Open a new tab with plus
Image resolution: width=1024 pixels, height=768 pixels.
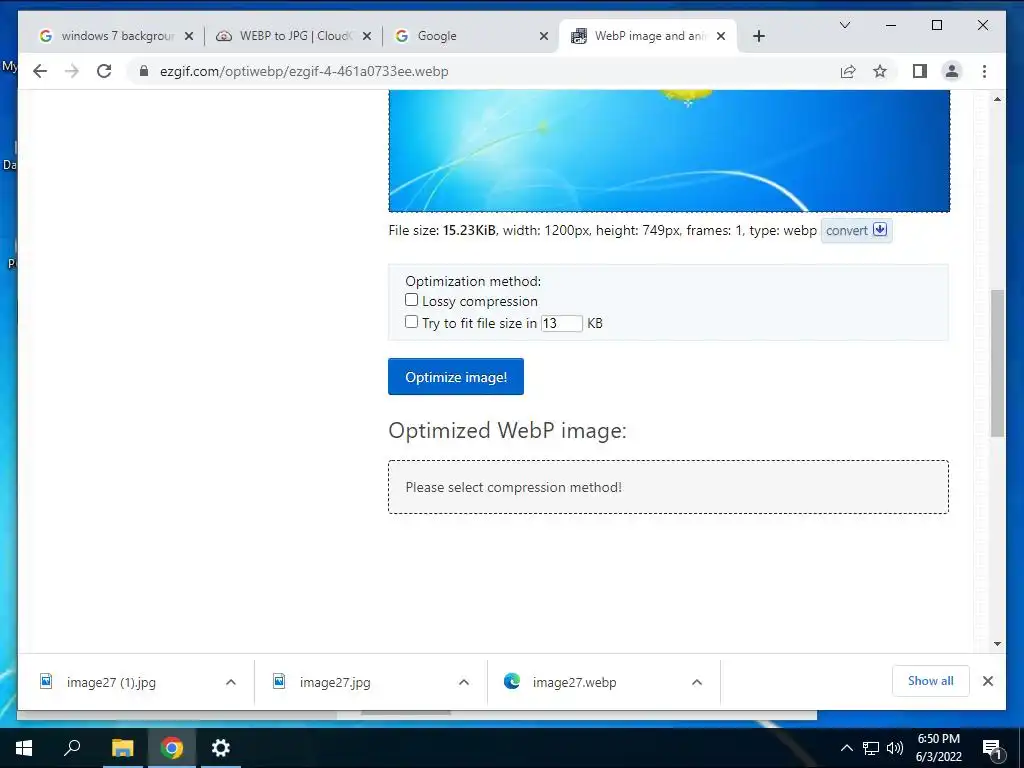(x=758, y=36)
